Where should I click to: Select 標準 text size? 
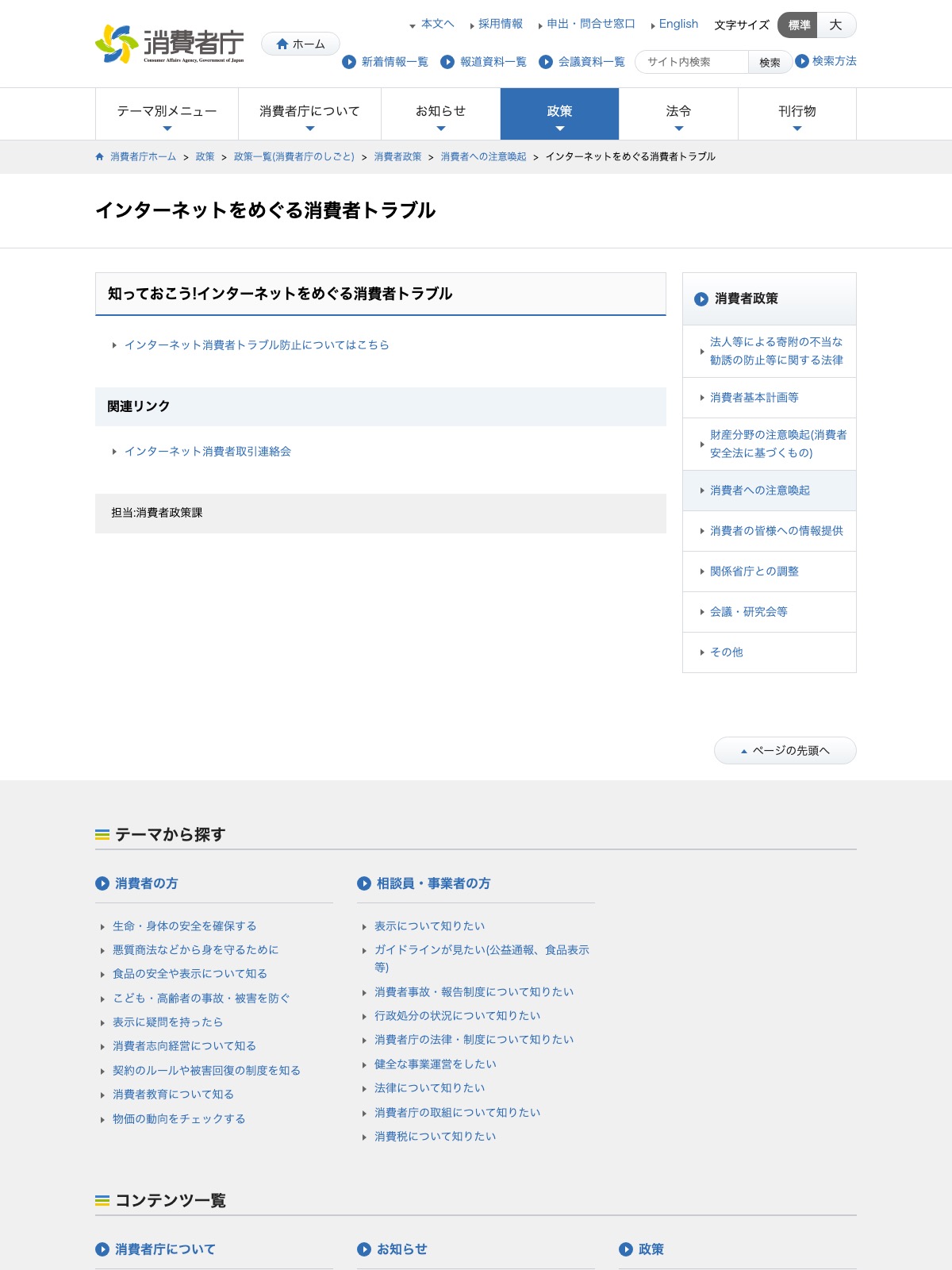coord(798,25)
